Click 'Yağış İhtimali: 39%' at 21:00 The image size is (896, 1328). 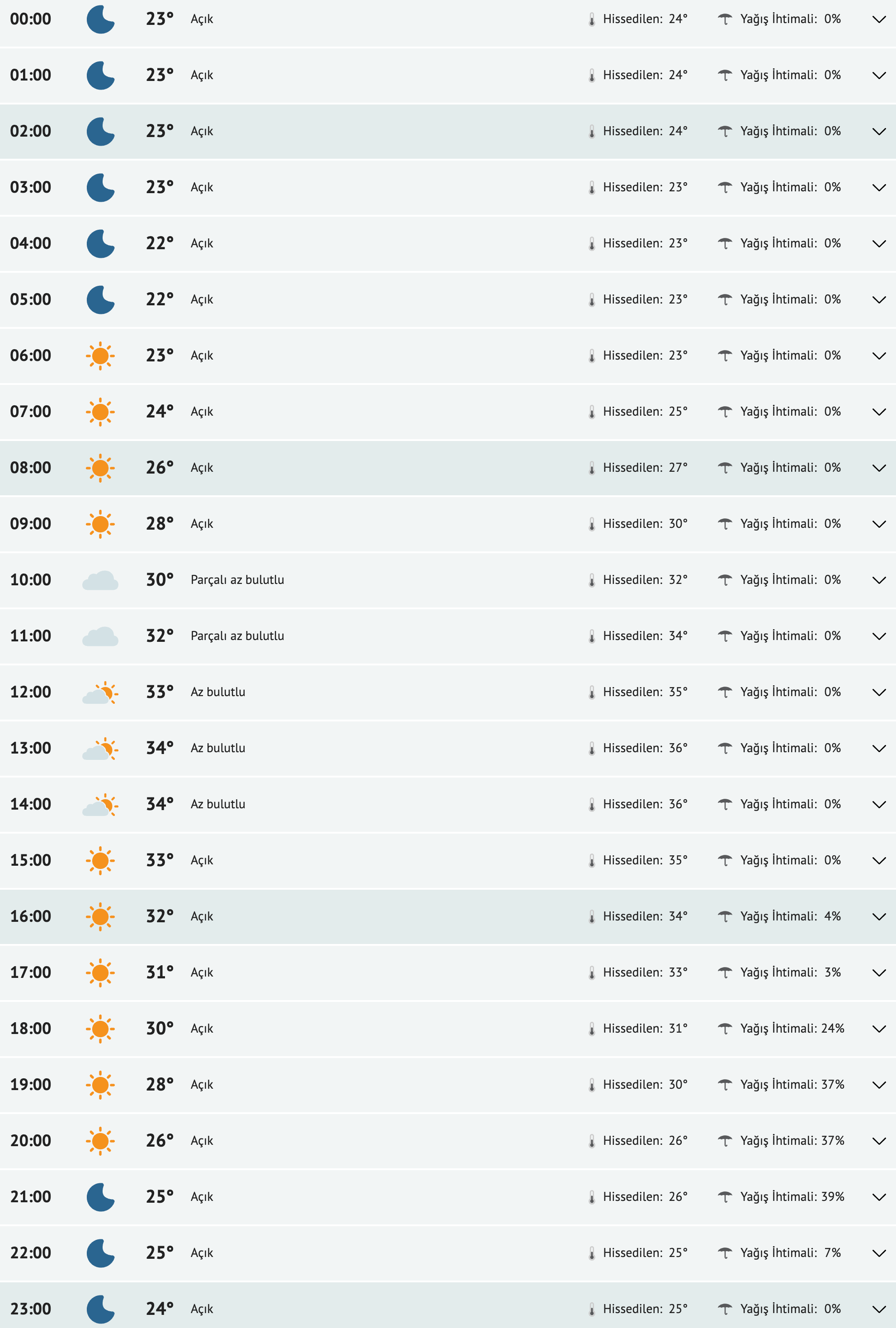click(x=792, y=1196)
